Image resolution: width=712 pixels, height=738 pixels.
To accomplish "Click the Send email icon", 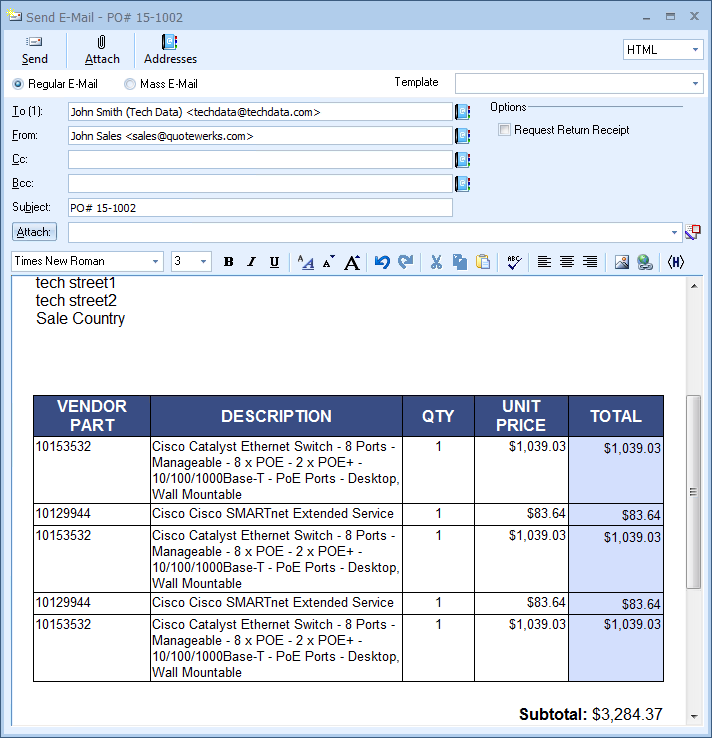I will [x=34, y=42].
